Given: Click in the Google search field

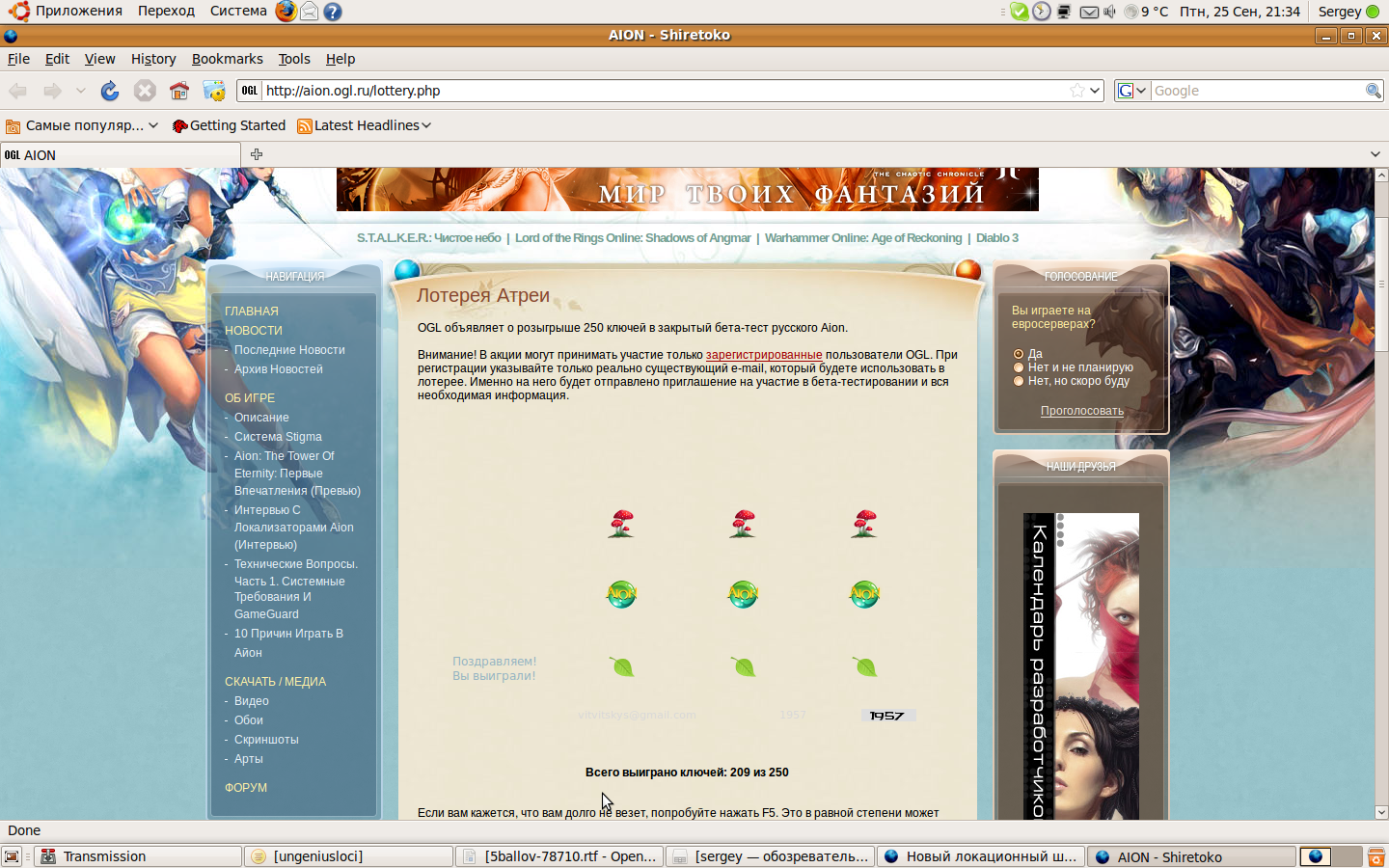Looking at the screenshot, I should (1258, 91).
